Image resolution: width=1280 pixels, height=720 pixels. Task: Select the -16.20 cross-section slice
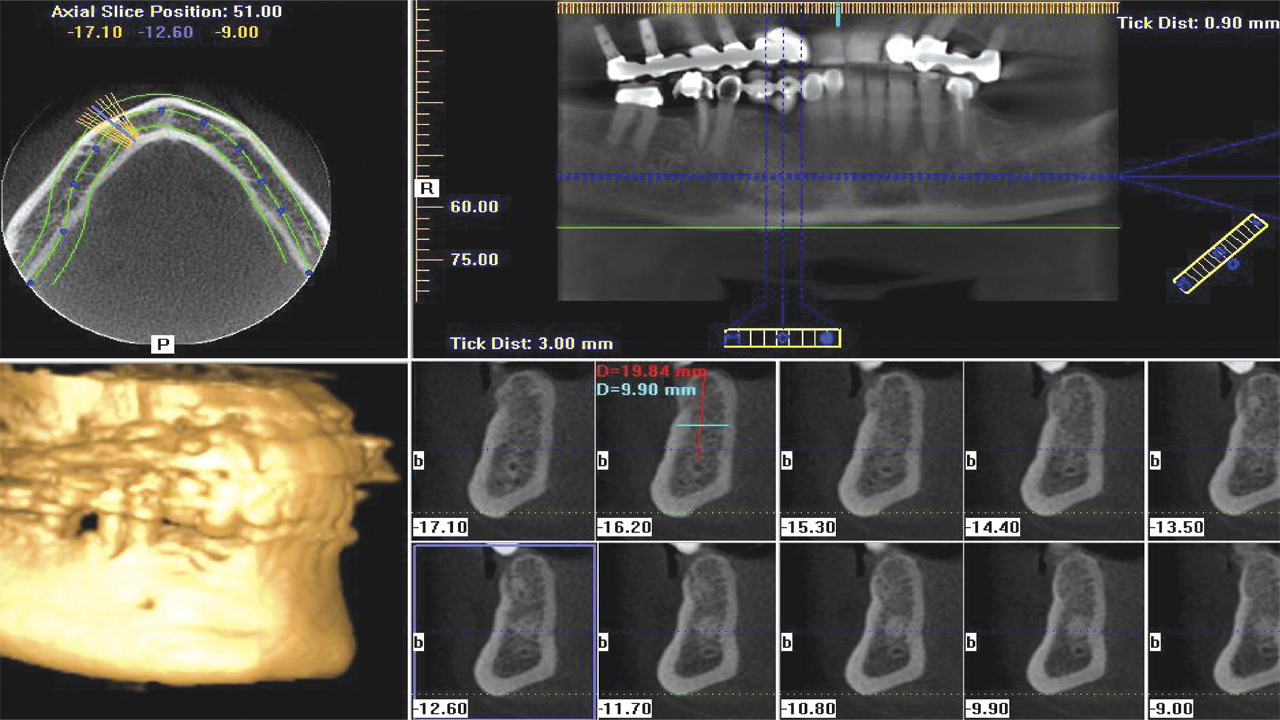click(686, 450)
